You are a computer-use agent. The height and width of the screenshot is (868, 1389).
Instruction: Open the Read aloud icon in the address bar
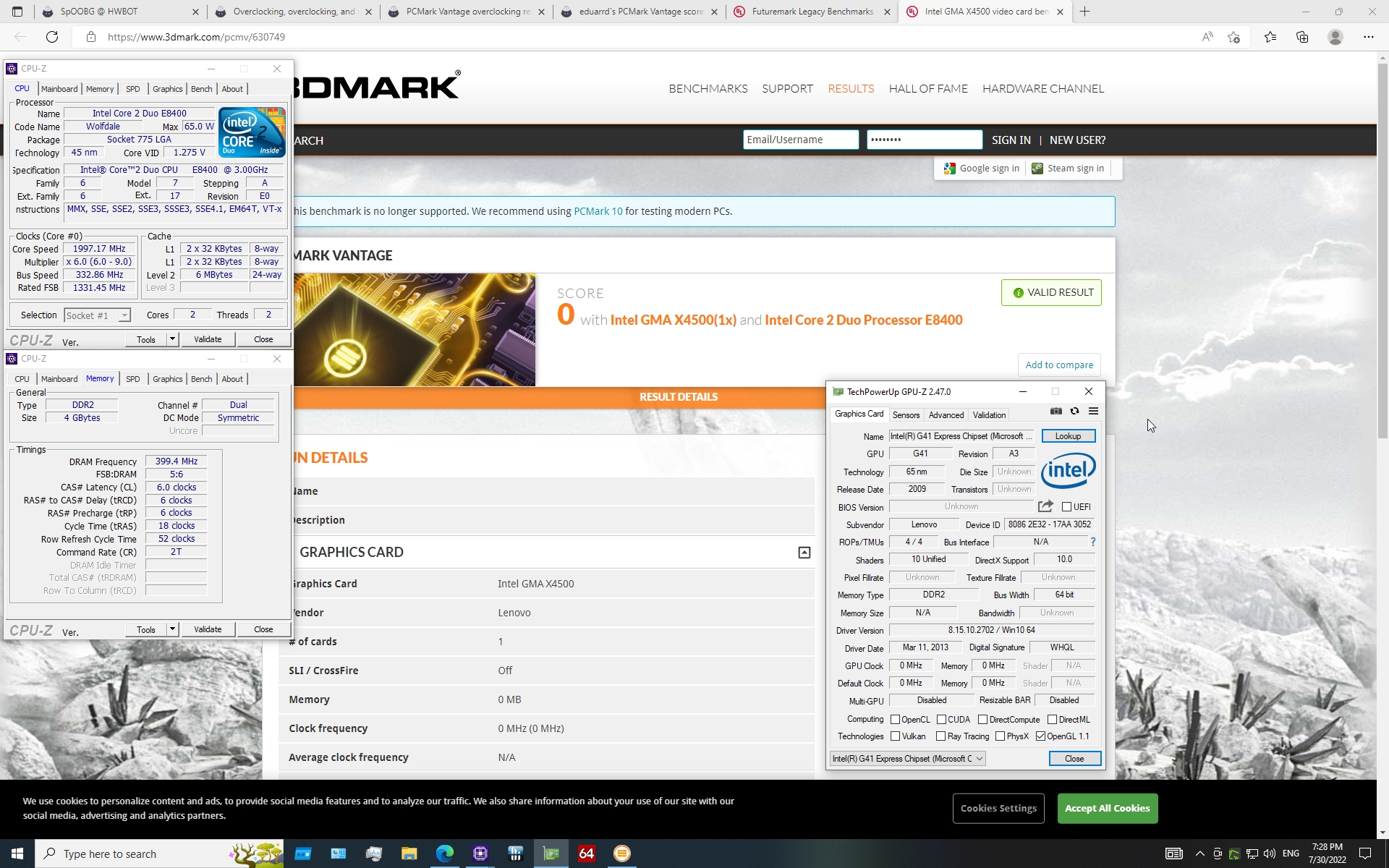click(1207, 37)
